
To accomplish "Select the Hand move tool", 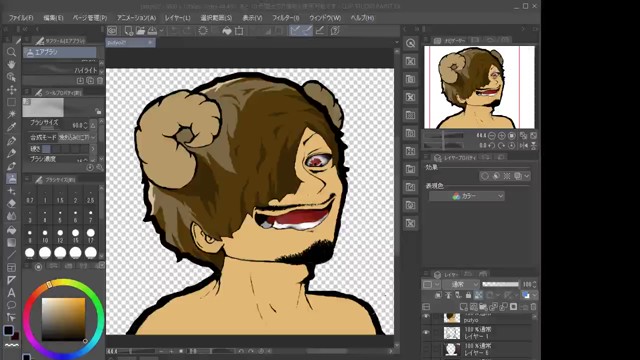I will [11, 64].
